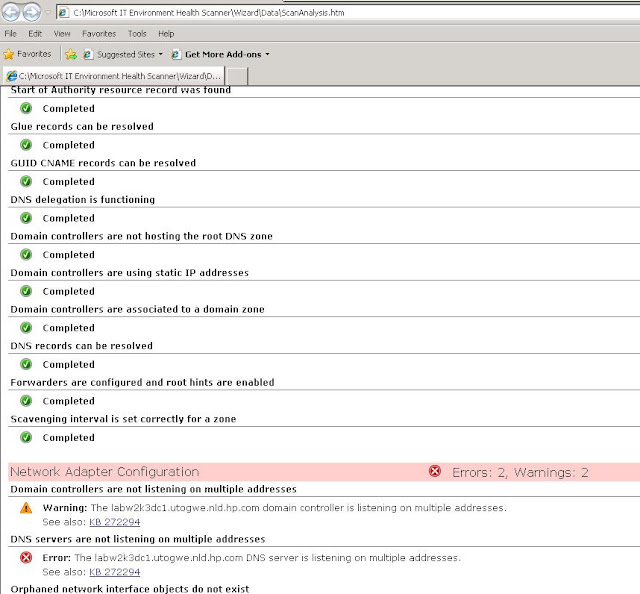Screen dimensions: 640x594
Task: Click the green check under static IP addresses
Action: [x=26, y=291]
